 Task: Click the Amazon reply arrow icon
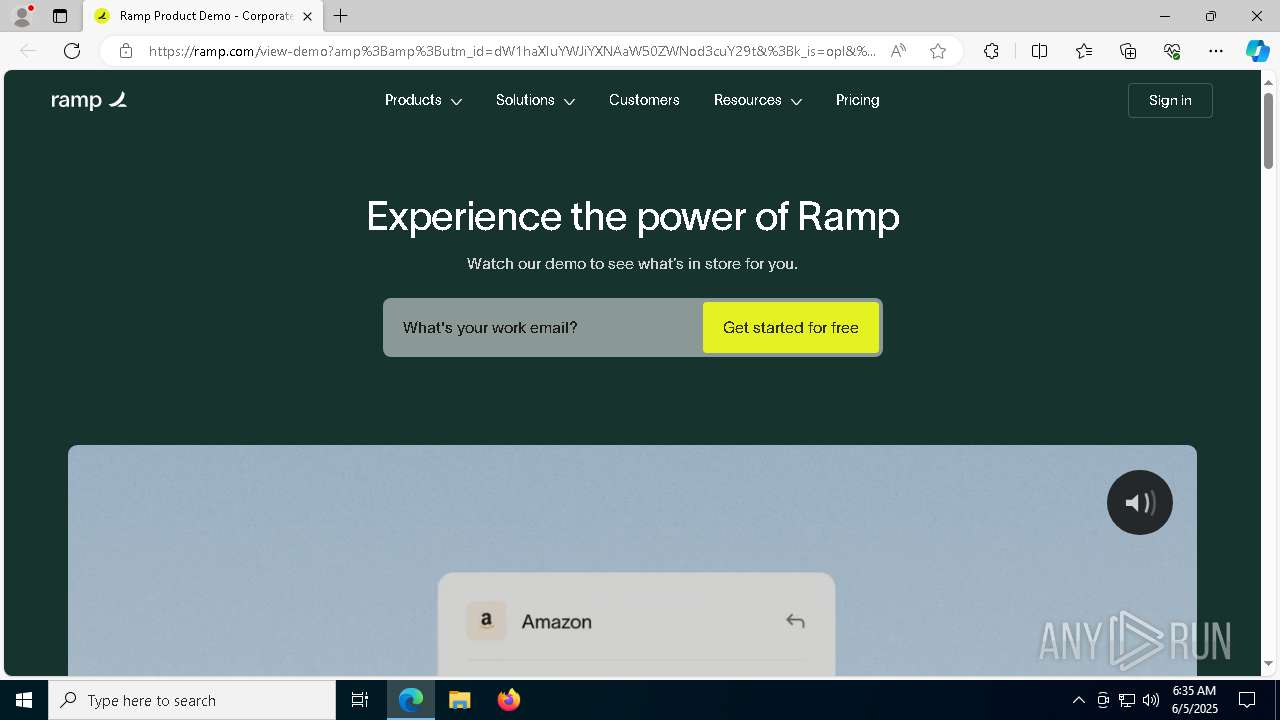tap(795, 621)
